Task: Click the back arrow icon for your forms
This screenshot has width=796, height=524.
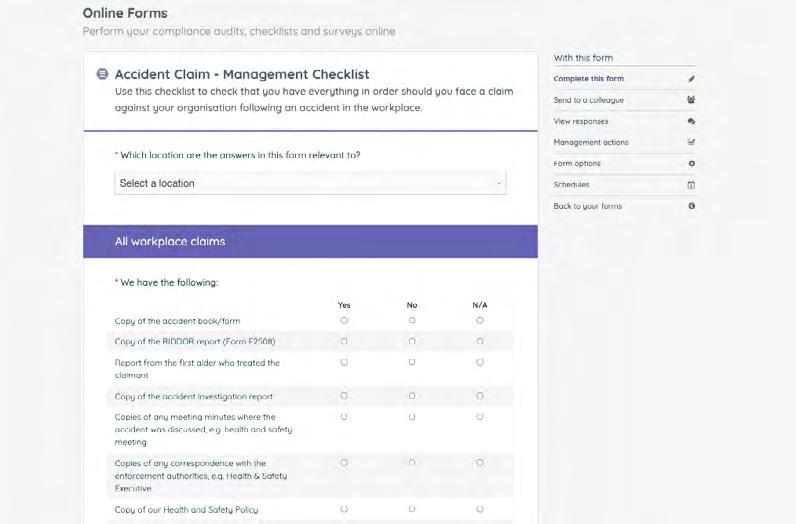Action: (x=691, y=206)
